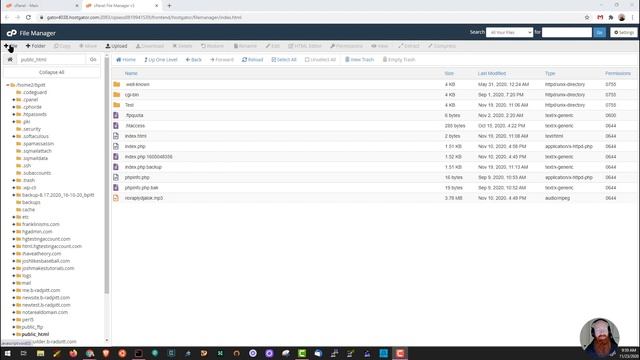
Task: Collapse the /home2/bpitt root node
Action: coord(8,85)
